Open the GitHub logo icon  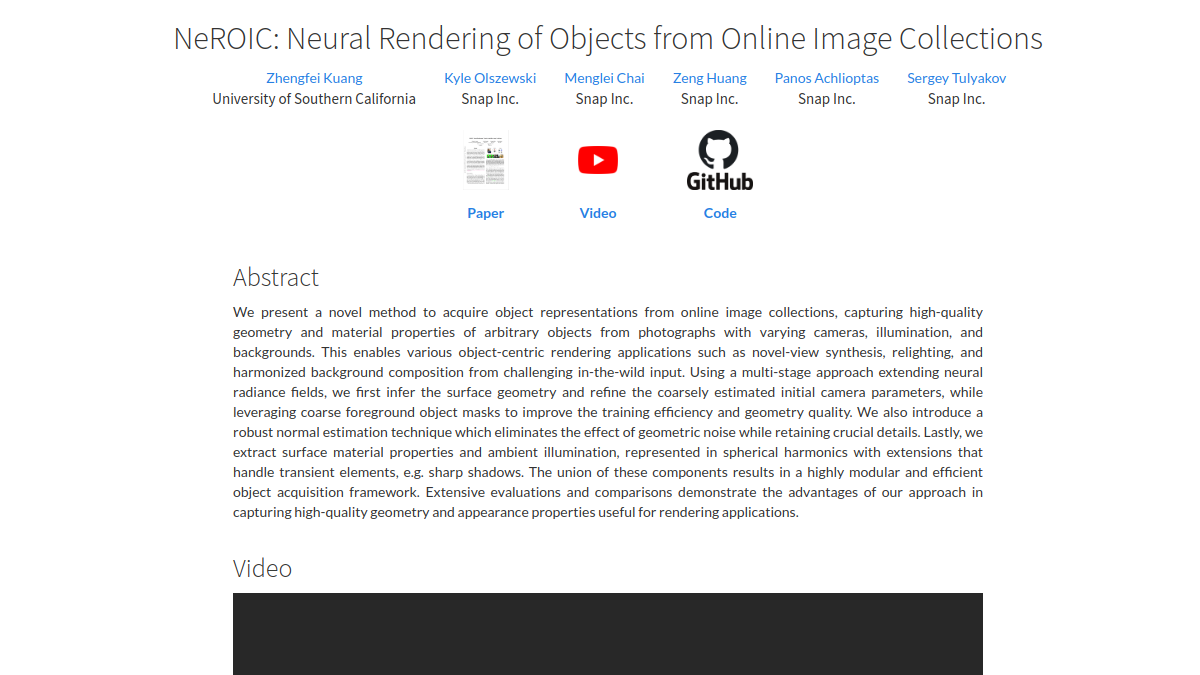pyautogui.click(x=720, y=160)
